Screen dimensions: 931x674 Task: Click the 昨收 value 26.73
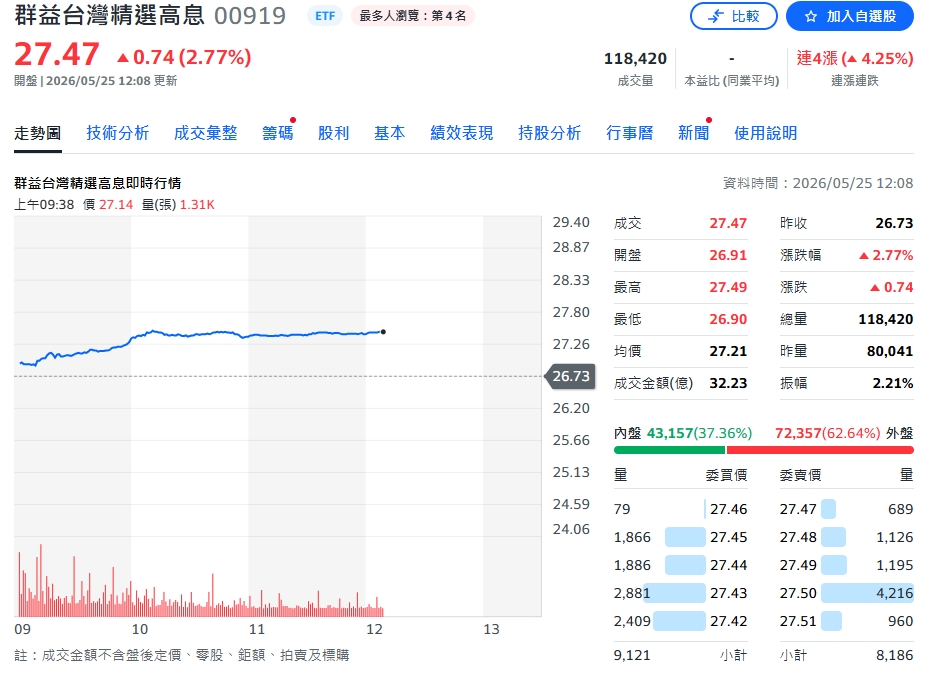point(894,223)
